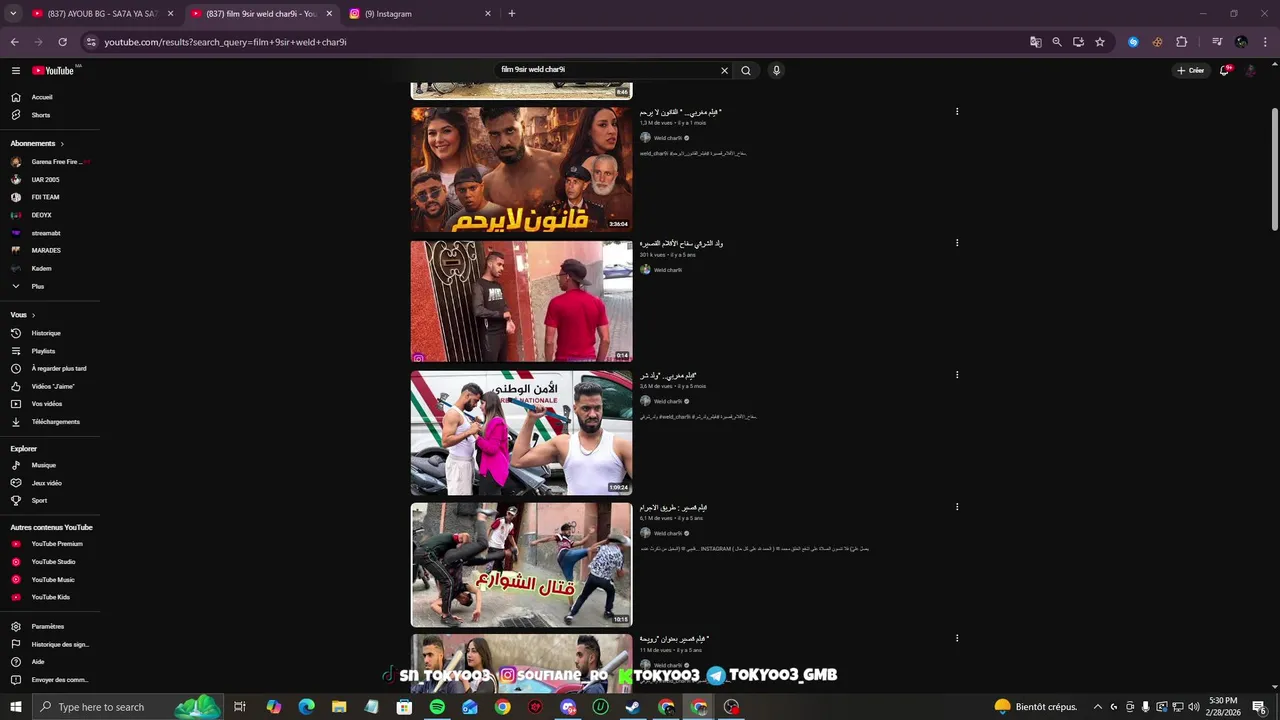Image resolution: width=1280 pixels, height=720 pixels.
Task: Open Steam from the taskbar
Action: [633, 707]
